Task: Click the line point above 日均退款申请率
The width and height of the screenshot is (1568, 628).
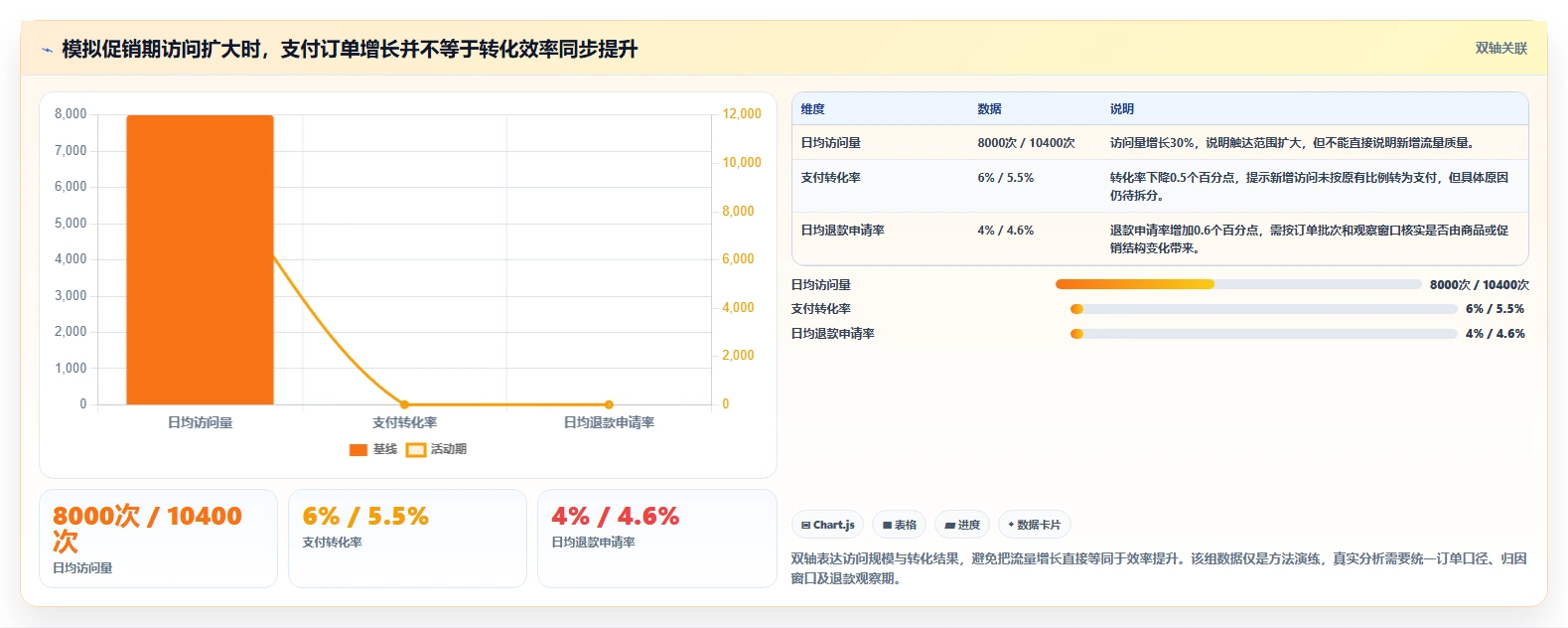Action: pyautogui.click(x=609, y=404)
